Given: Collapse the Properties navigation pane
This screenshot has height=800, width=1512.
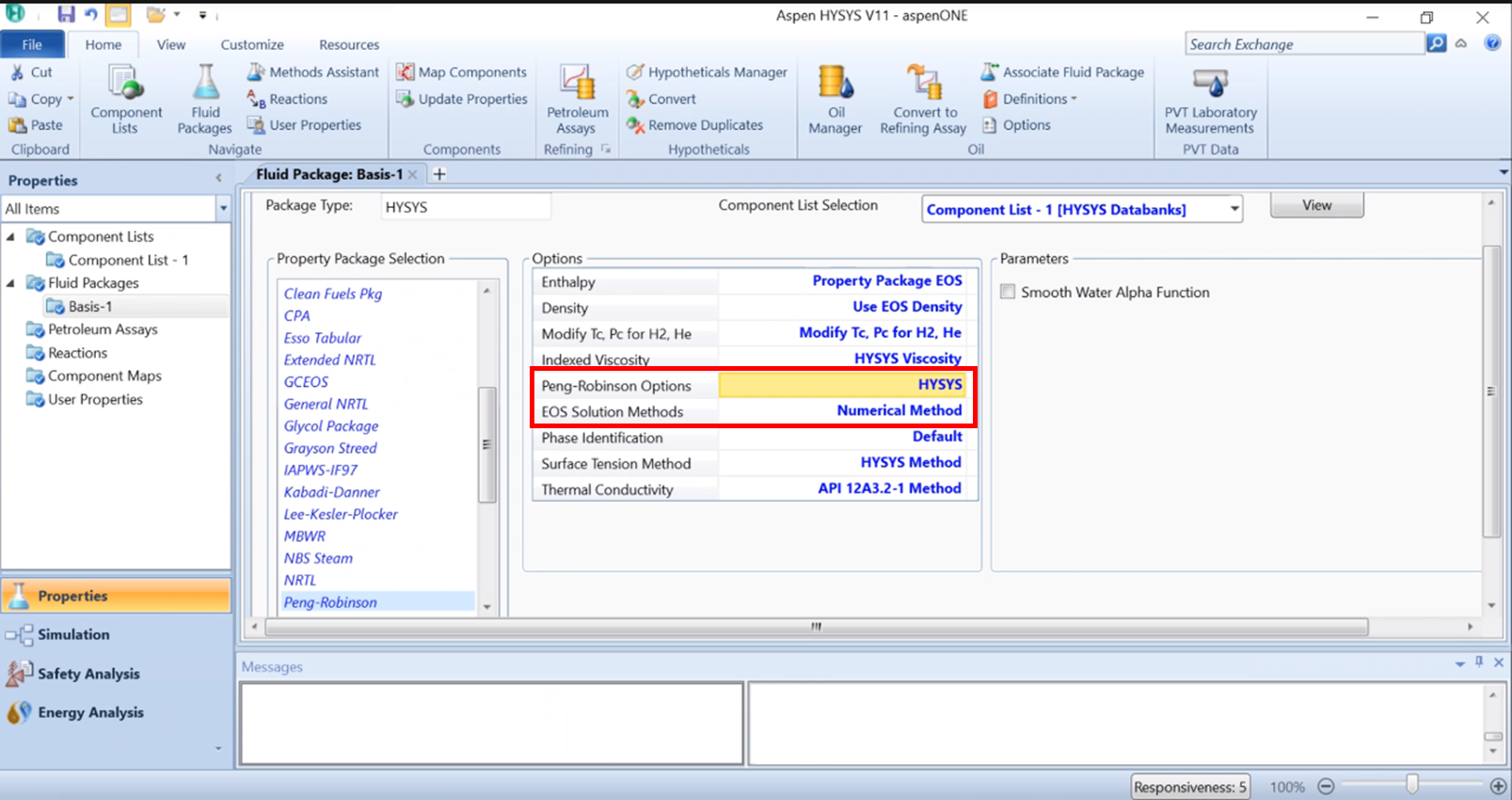Looking at the screenshot, I should (x=218, y=178).
